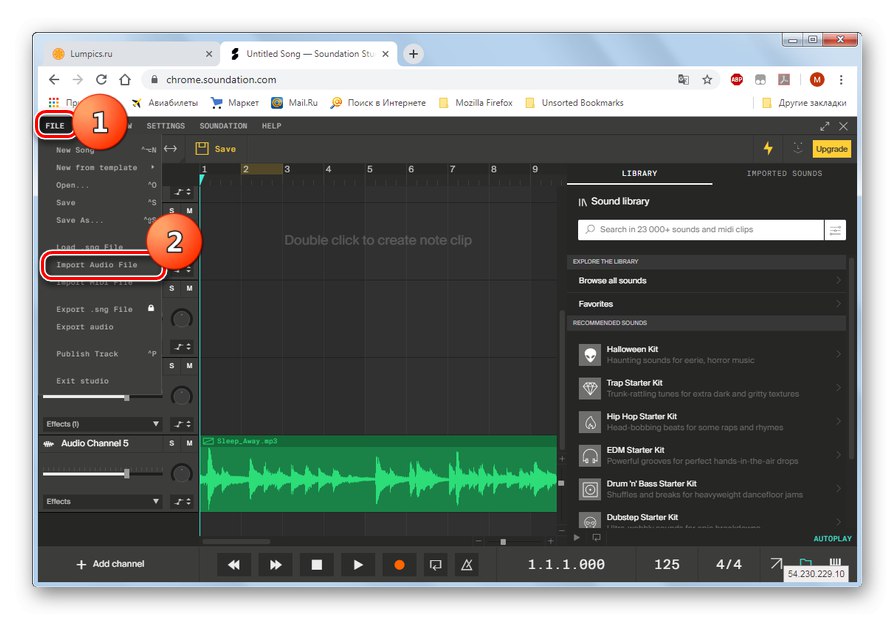Screen dimensions: 895x620
Task: Click the Audio Channel 5 volume slider
Action: [127, 473]
